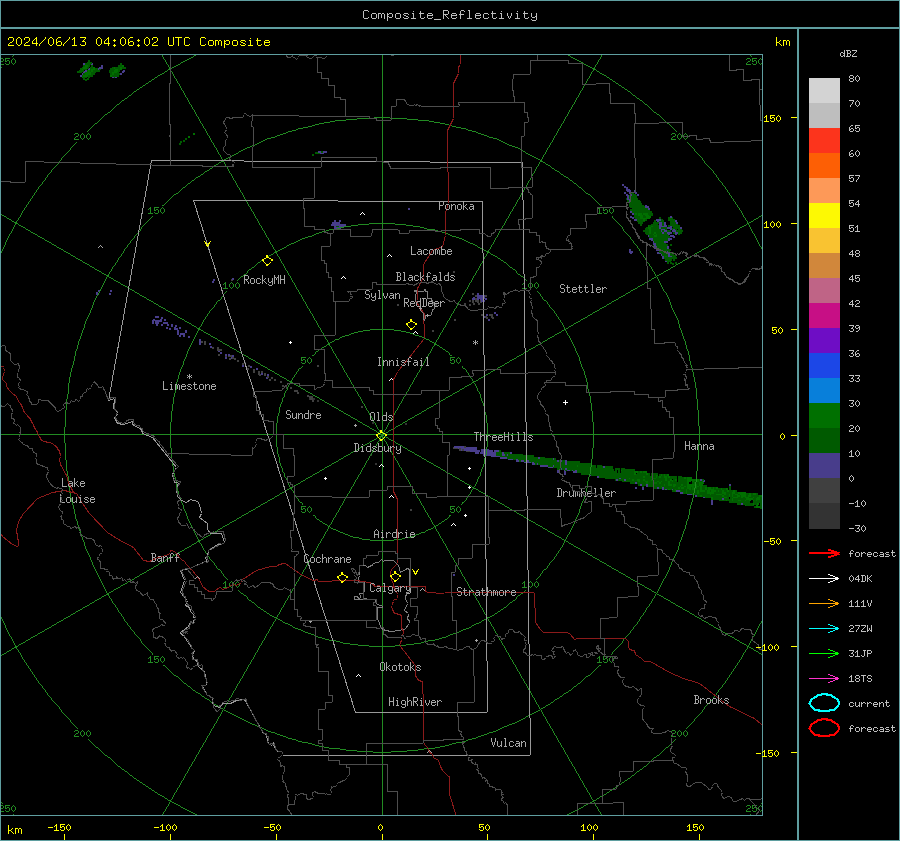Click the asterisk marker above Limestone
900x841 pixels.
[x=189, y=377]
